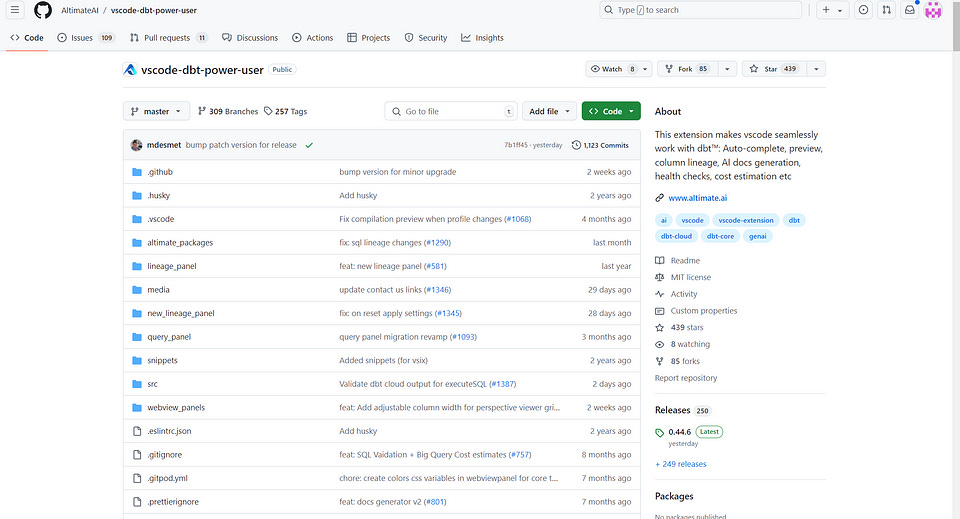This screenshot has width=960, height=519.
Task: Open the www.altimate.ai website link
Action: [x=697, y=198]
